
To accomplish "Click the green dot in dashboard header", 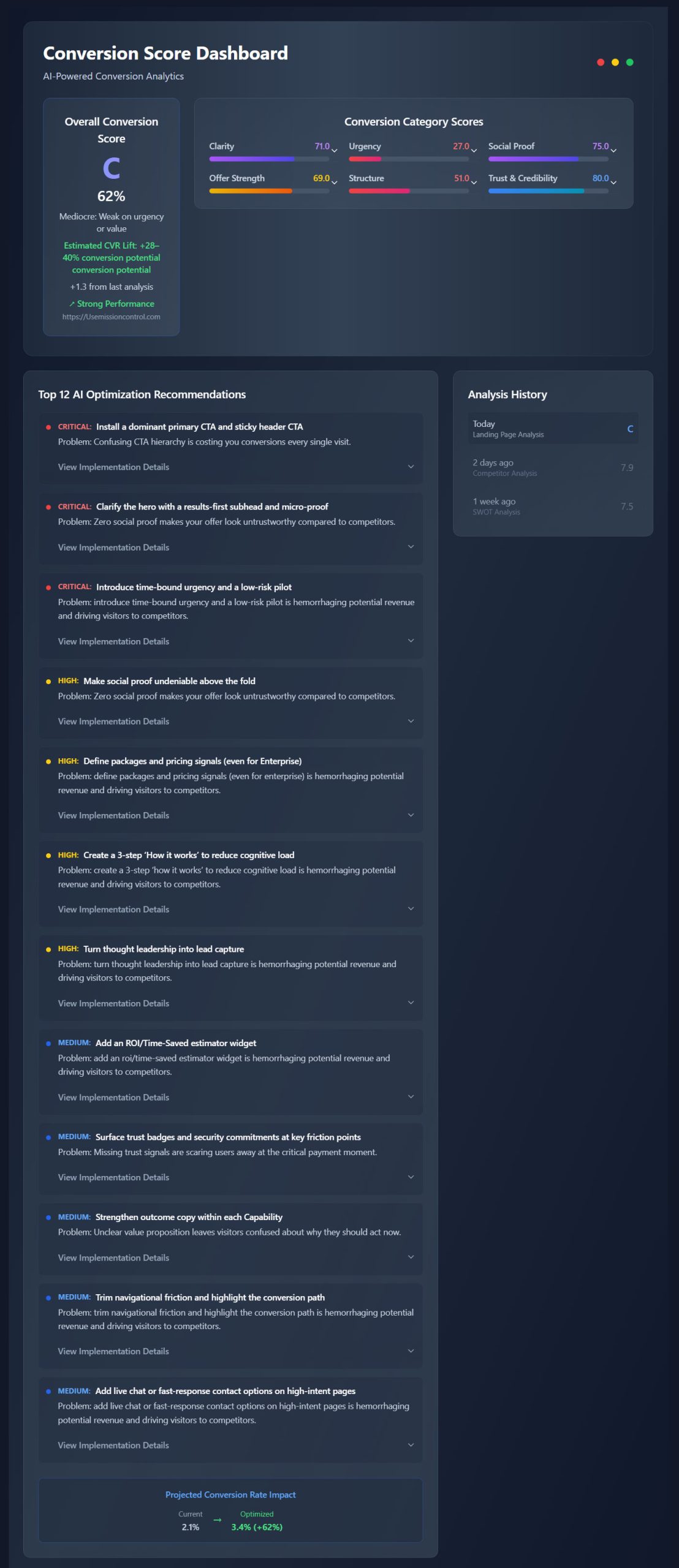I will click(629, 62).
